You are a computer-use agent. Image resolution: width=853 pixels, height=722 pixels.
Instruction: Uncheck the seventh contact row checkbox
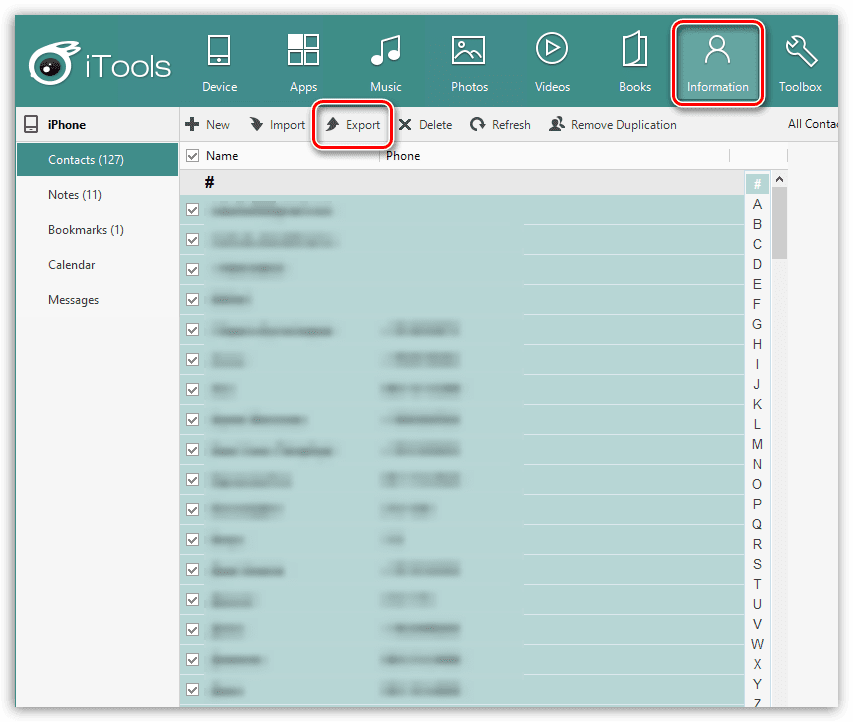pos(193,390)
